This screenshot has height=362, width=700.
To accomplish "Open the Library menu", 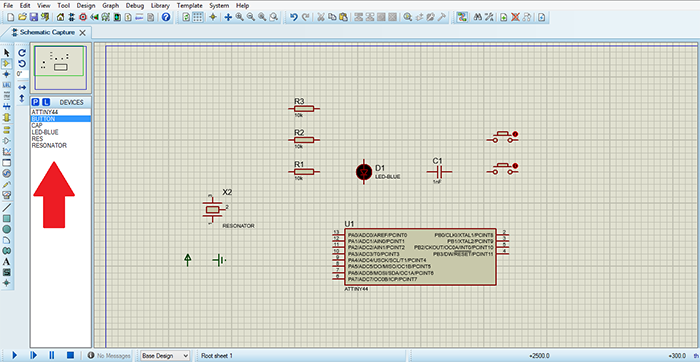I will click(160, 6).
